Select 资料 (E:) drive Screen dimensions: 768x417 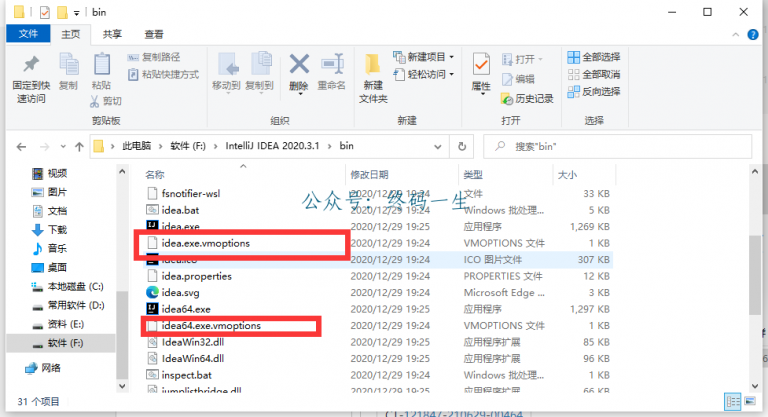point(58,324)
